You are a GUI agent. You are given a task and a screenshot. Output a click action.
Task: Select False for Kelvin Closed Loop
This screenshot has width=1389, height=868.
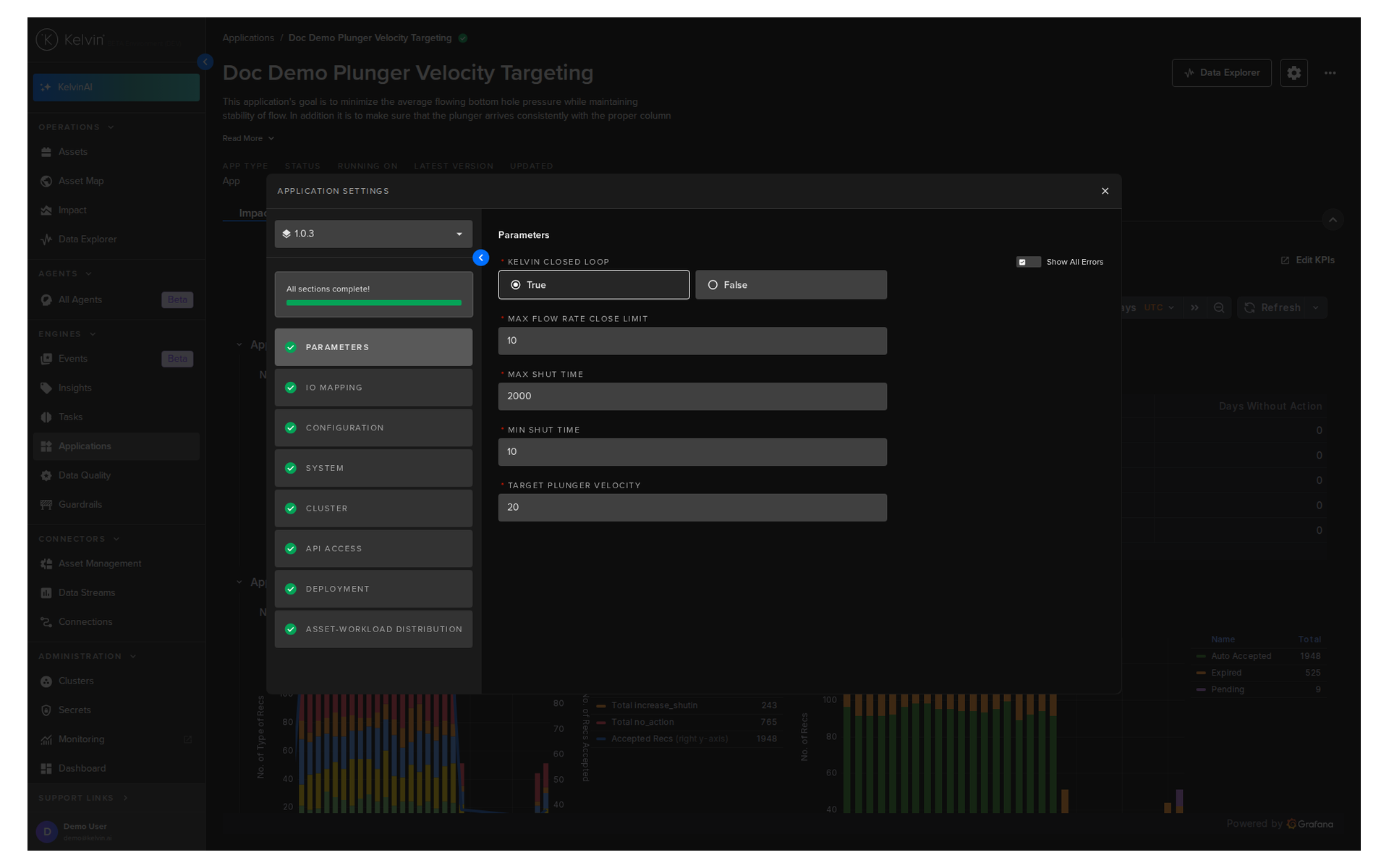coord(791,285)
